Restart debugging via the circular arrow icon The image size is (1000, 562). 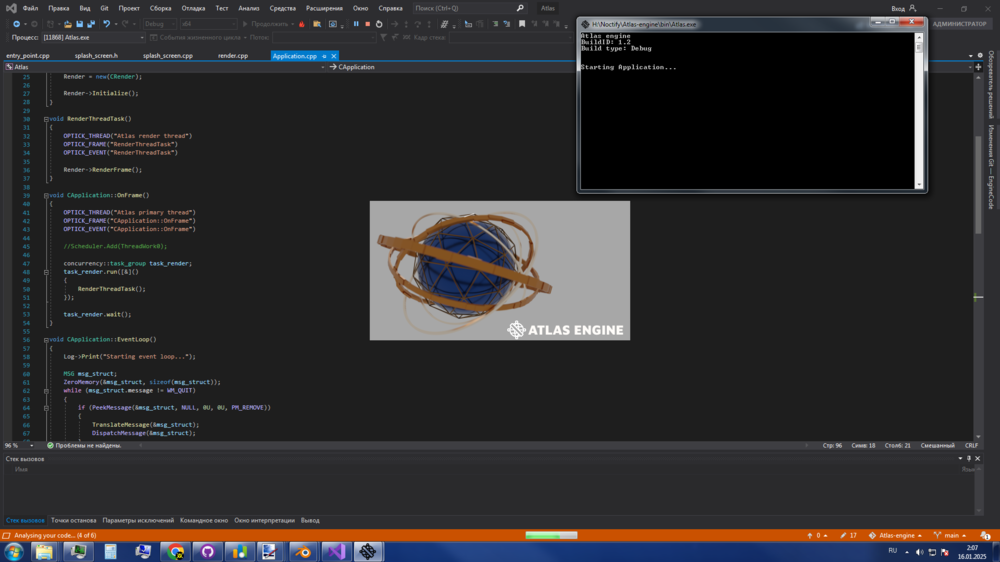[379, 24]
